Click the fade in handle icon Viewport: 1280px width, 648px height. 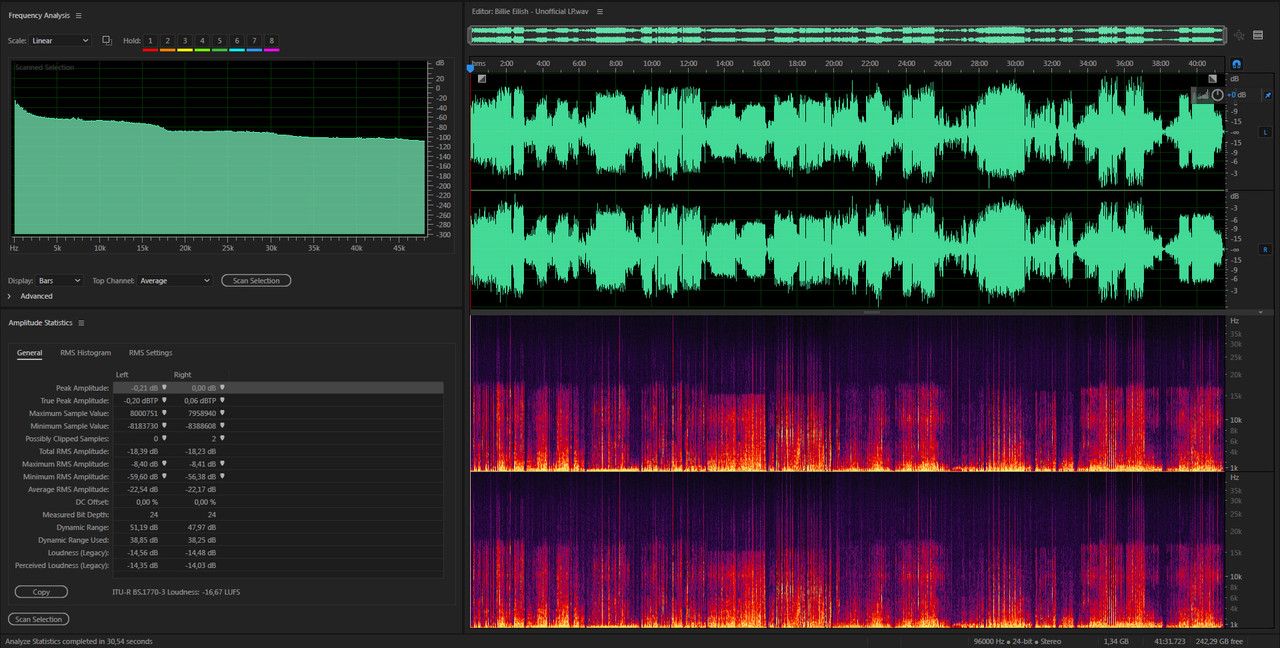coord(481,78)
